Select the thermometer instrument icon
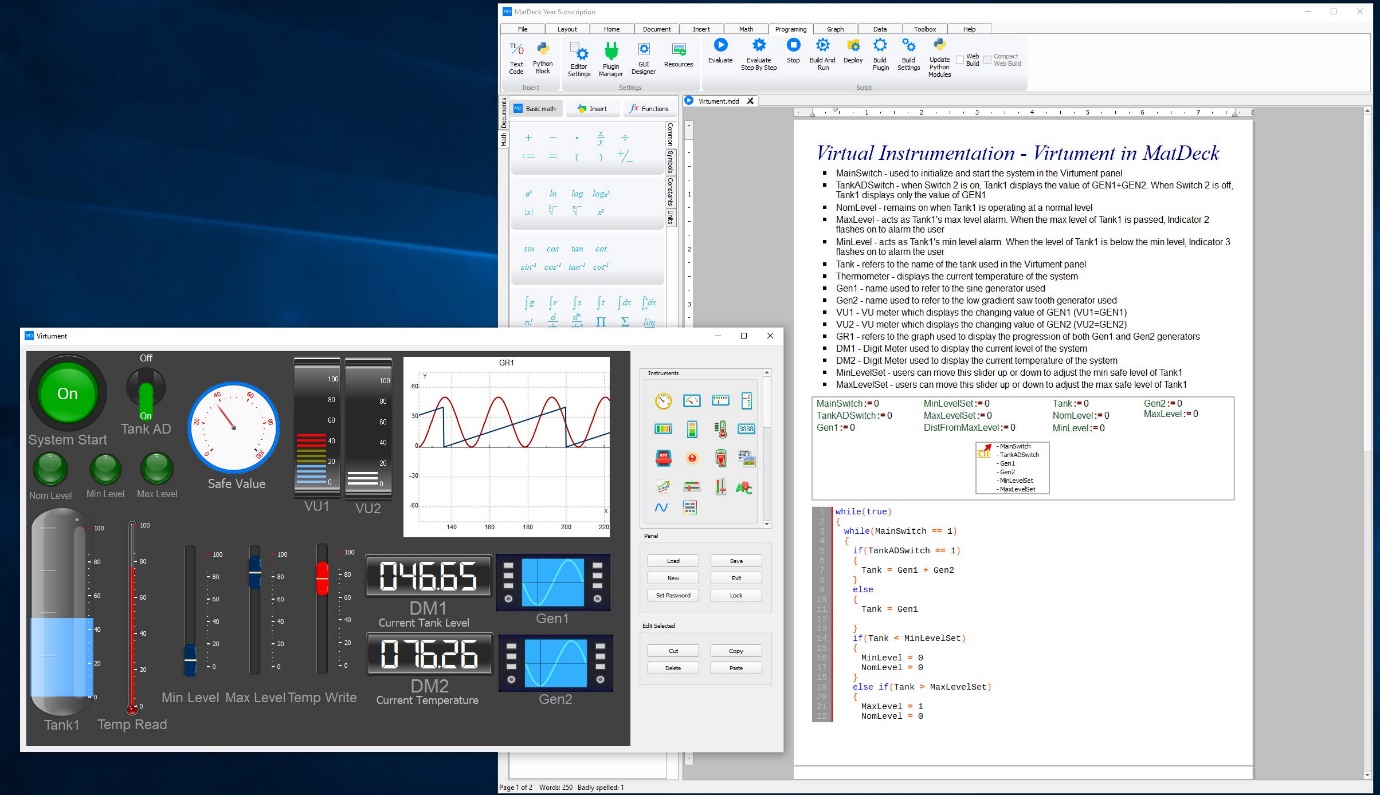 point(720,430)
